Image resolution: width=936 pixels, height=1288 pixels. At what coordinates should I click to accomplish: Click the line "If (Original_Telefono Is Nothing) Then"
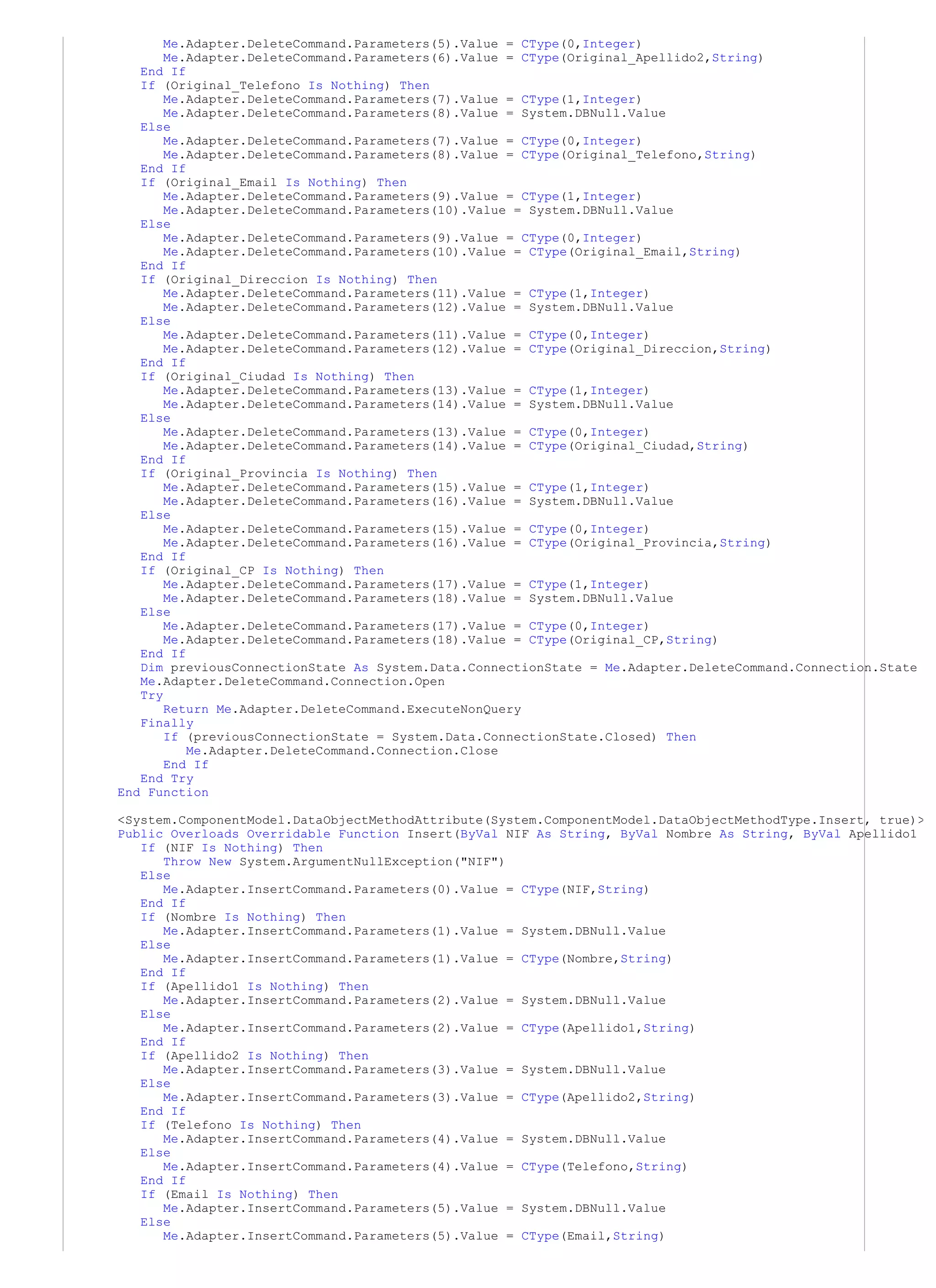(285, 86)
